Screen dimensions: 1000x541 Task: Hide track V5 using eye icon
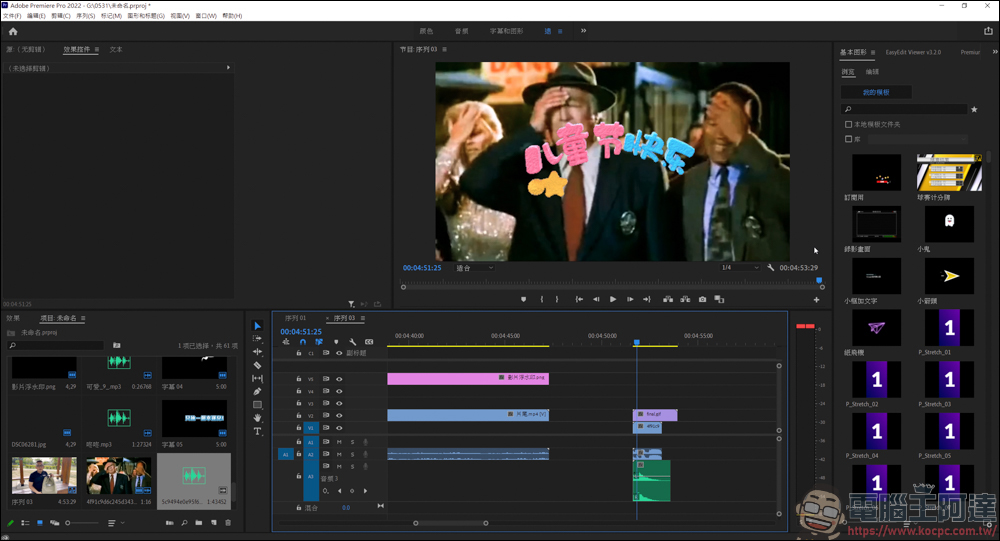click(339, 379)
